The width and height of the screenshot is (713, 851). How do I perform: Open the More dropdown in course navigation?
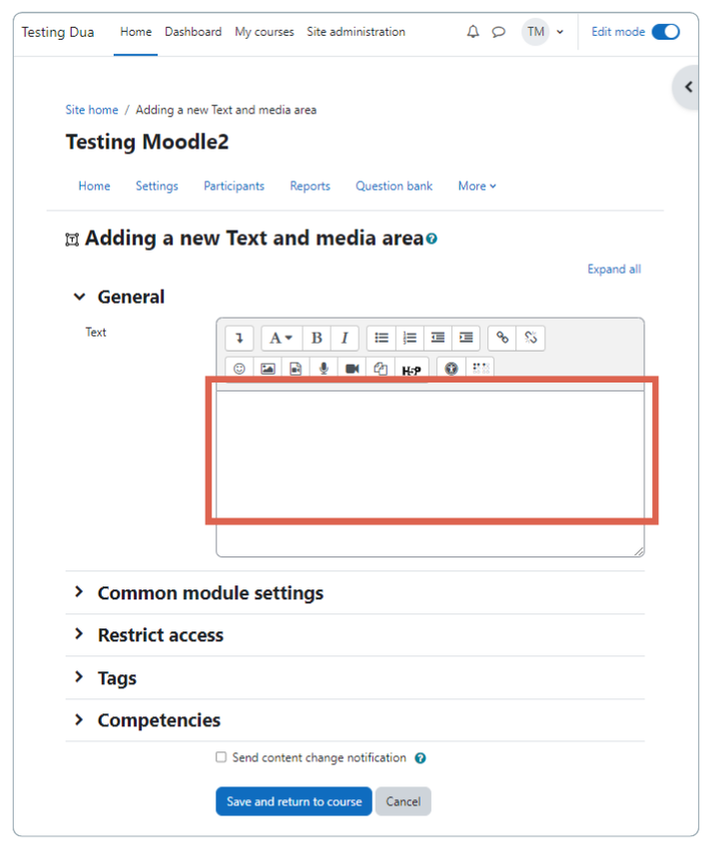[x=477, y=186]
